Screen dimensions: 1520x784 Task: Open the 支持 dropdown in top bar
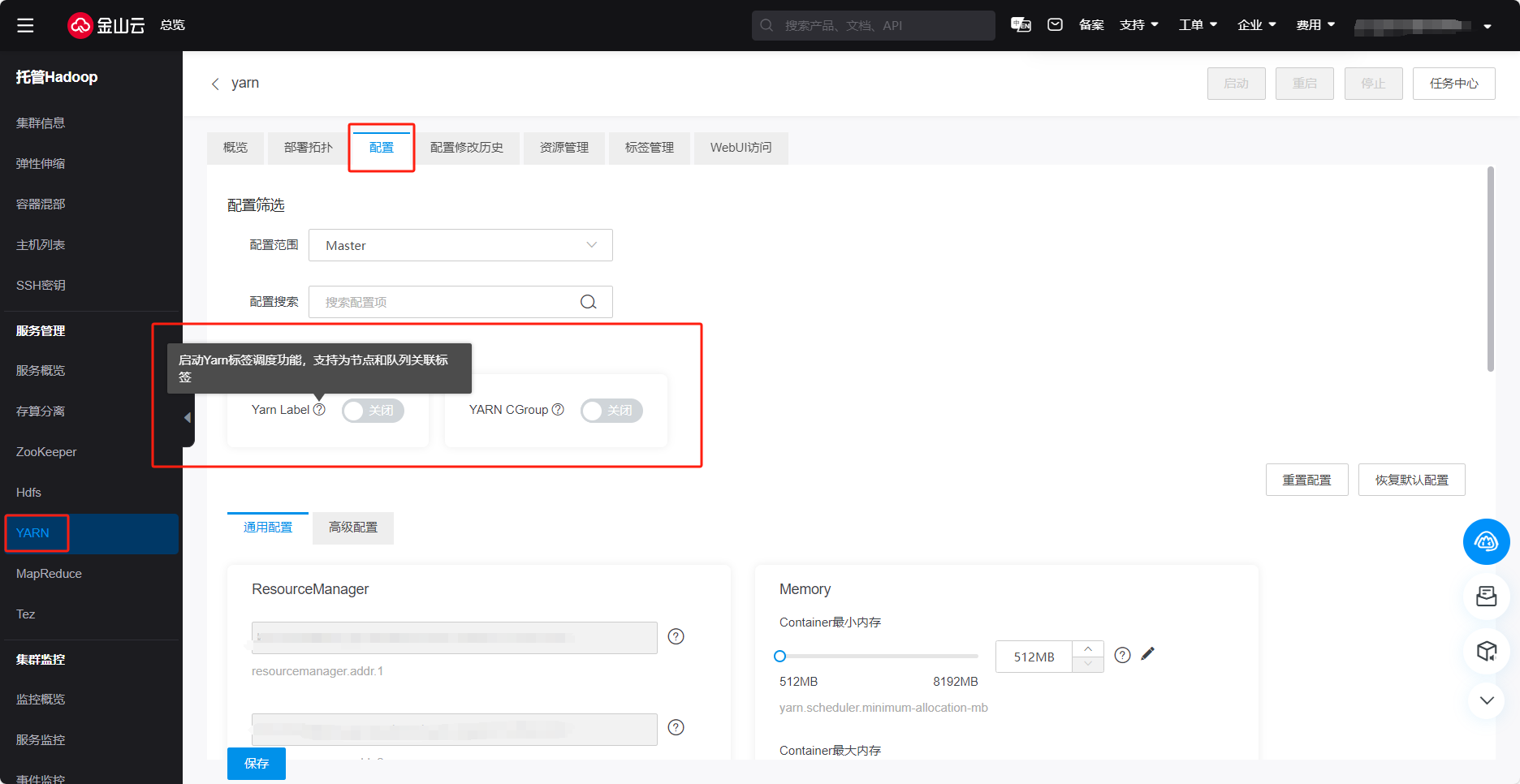pos(1138,25)
